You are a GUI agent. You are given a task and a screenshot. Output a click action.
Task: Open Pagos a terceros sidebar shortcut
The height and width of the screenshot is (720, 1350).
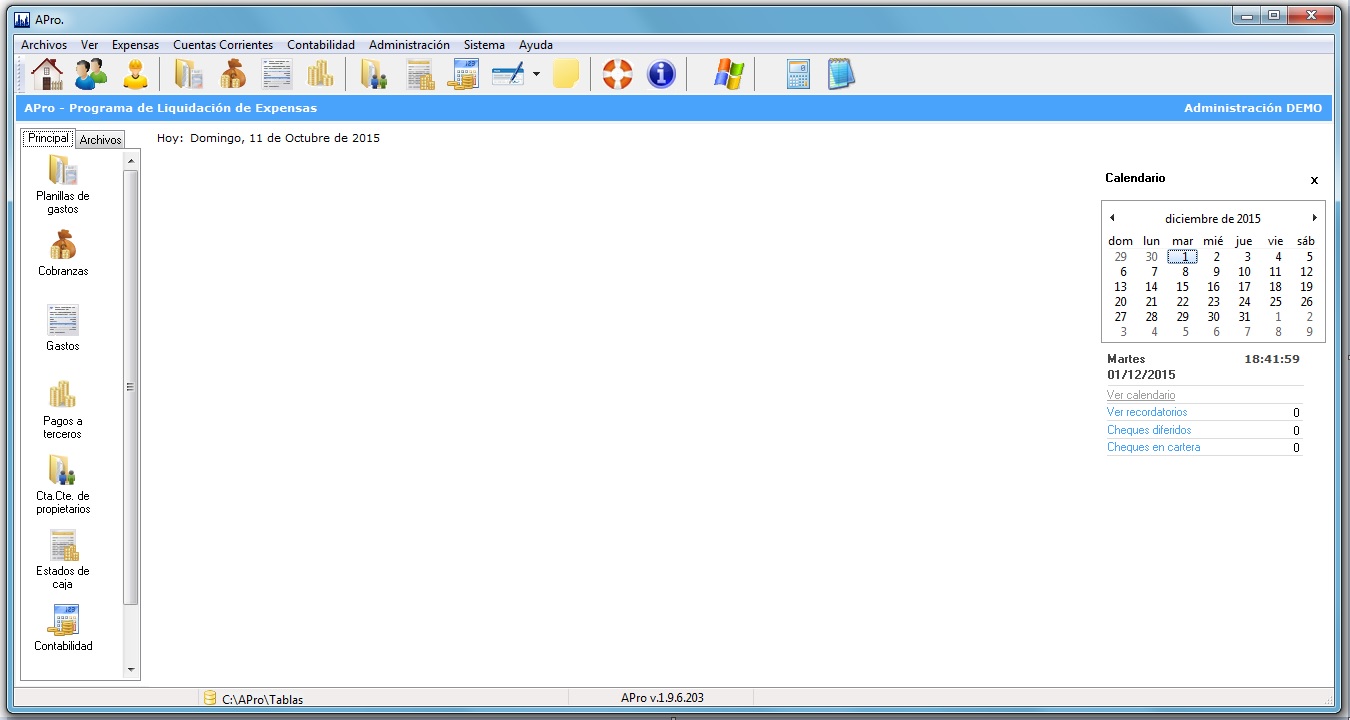coord(63,409)
